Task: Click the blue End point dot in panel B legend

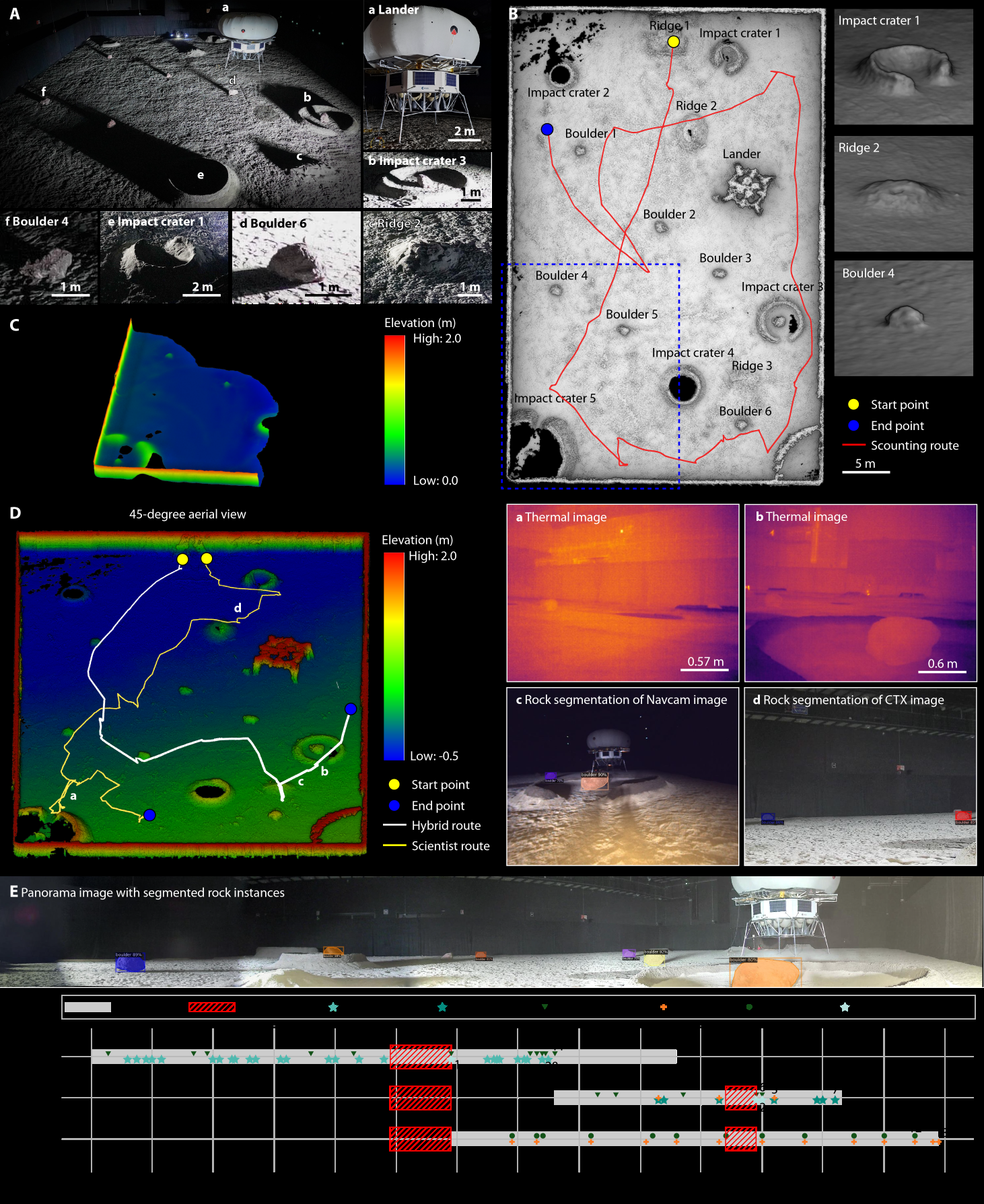Action: (x=853, y=425)
